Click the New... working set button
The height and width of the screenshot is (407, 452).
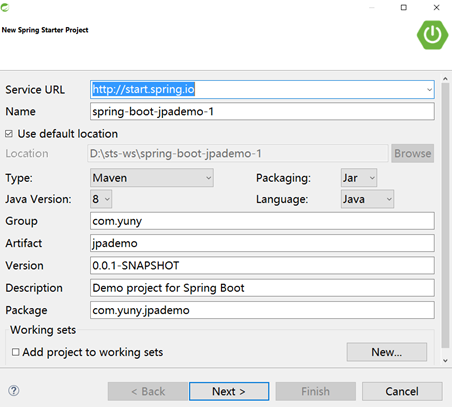(387, 352)
